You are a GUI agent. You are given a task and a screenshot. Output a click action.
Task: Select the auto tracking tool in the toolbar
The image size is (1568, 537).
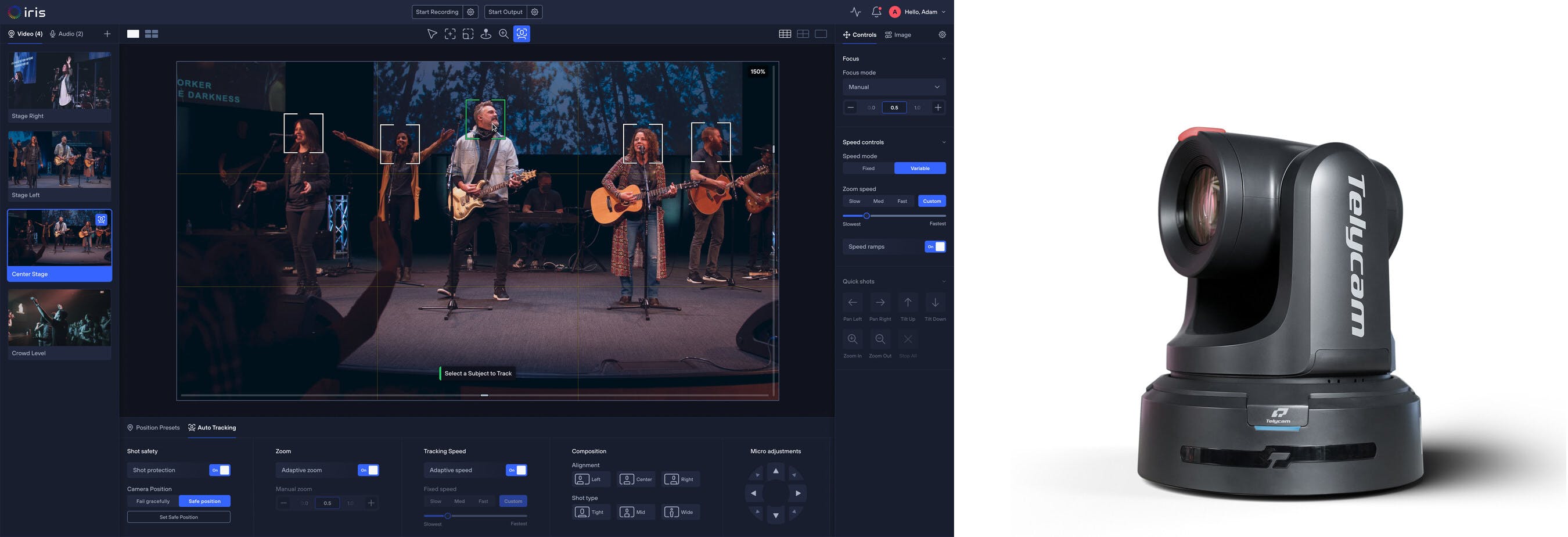522,34
